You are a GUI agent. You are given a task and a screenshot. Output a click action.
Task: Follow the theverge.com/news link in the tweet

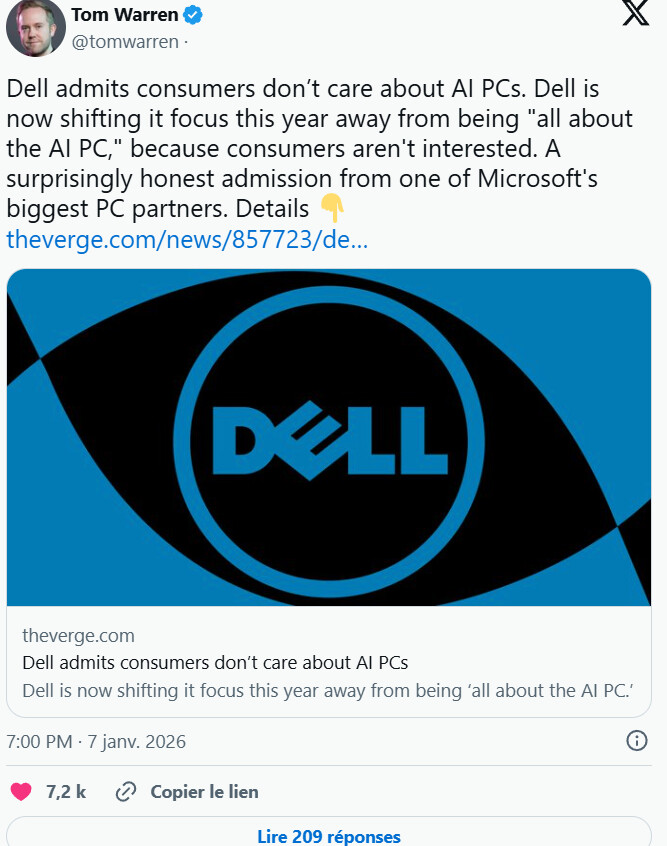(x=187, y=240)
